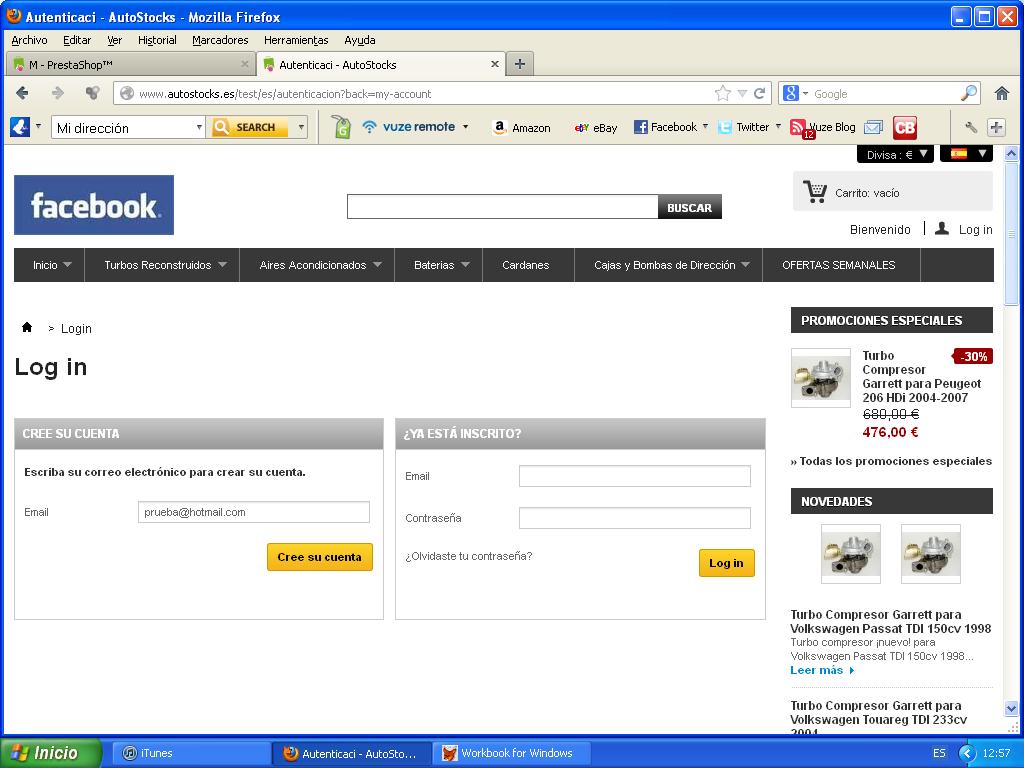This screenshot has width=1024, height=768.
Task: Click the page scrollbar down arrow
Action: [1011, 709]
